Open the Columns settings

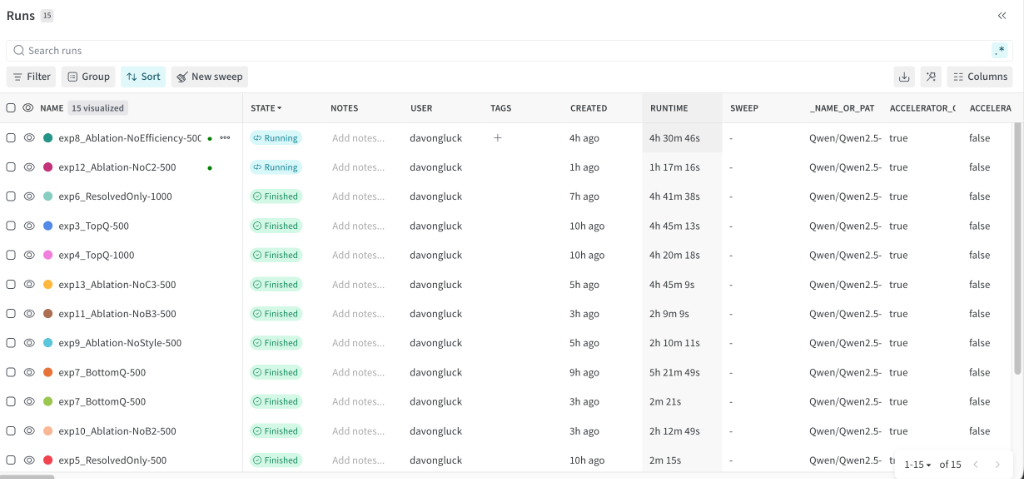979,76
